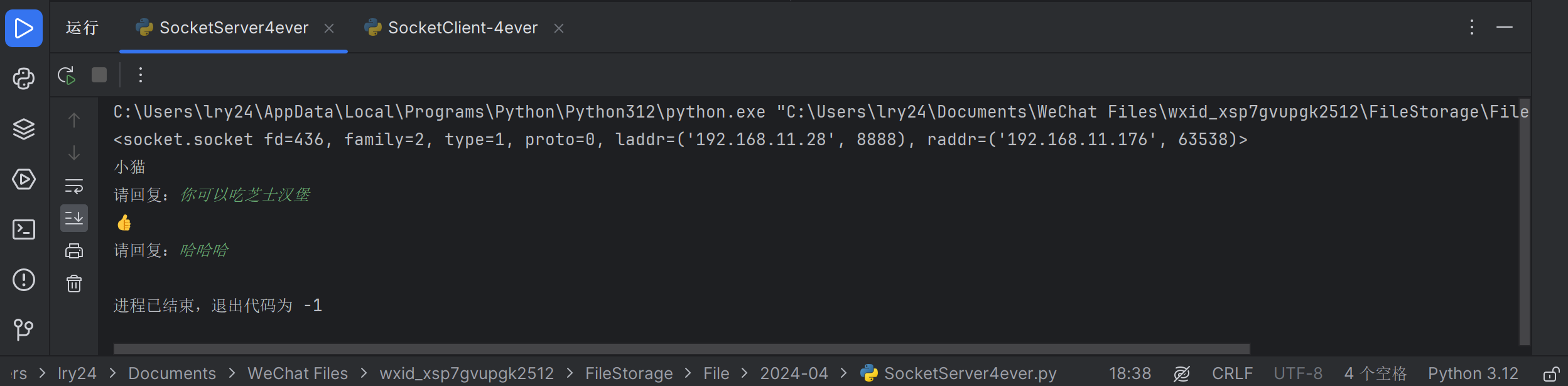This screenshot has width=1568, height=386.
Task: Open the Git version control panel
Action: [x=24, y=329]
